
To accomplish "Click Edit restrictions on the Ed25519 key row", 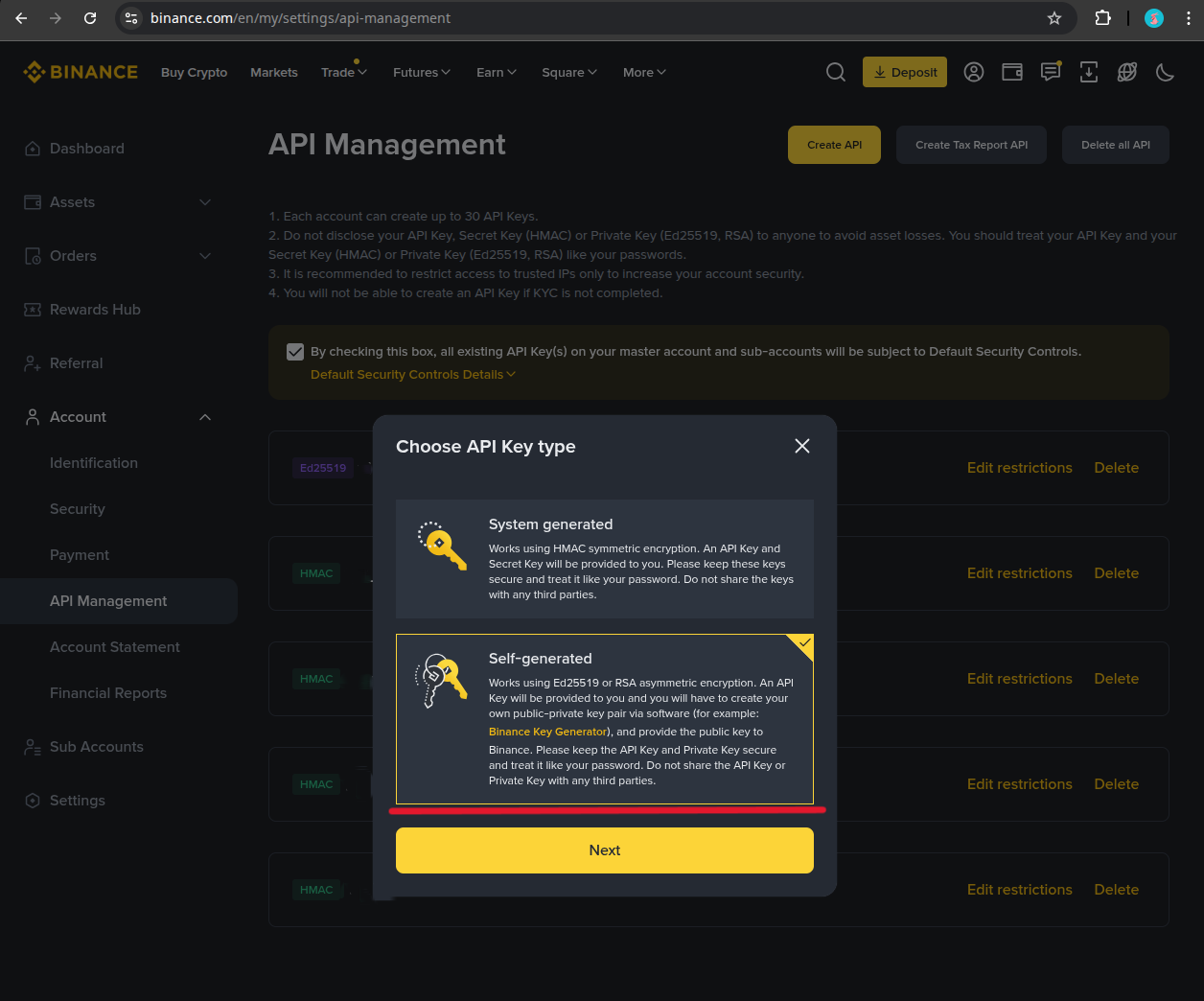I will click(x=1020, y=468).
